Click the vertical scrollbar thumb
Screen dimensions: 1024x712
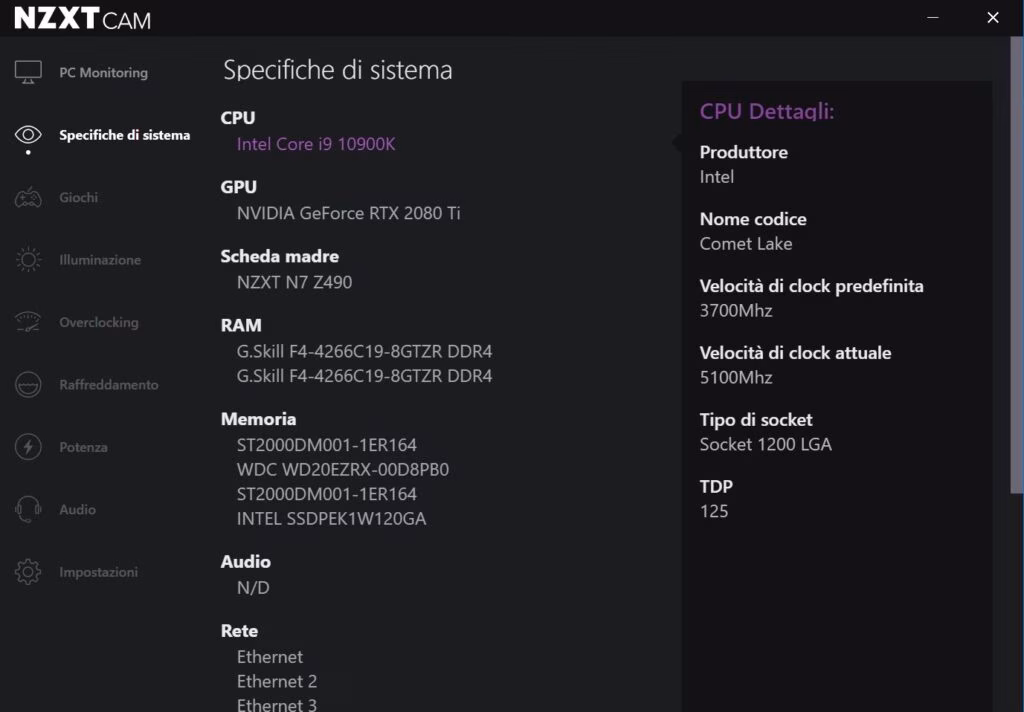click(1017, 265)
